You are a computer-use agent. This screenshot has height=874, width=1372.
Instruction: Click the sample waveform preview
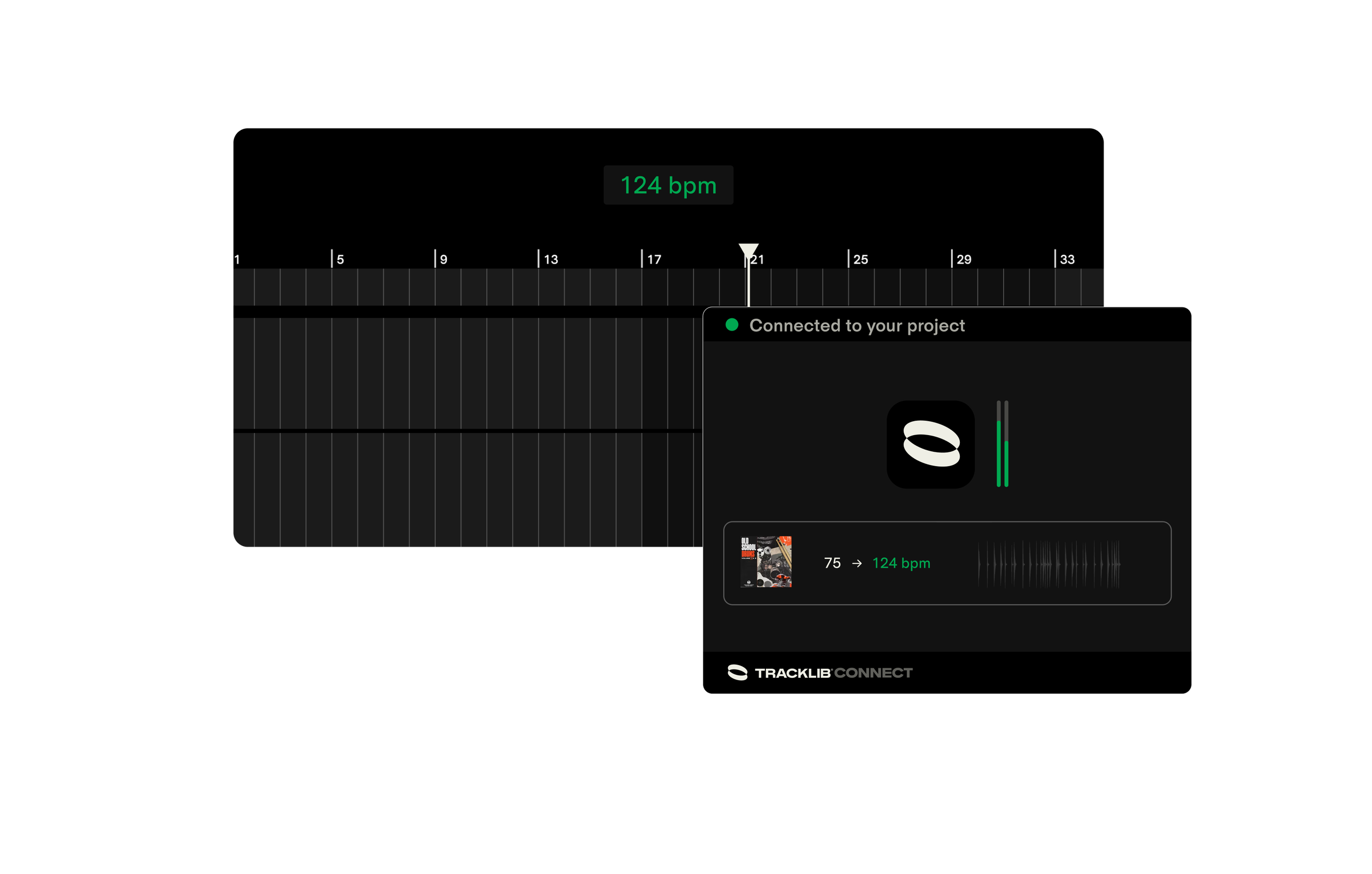(x=1048, y=564)
